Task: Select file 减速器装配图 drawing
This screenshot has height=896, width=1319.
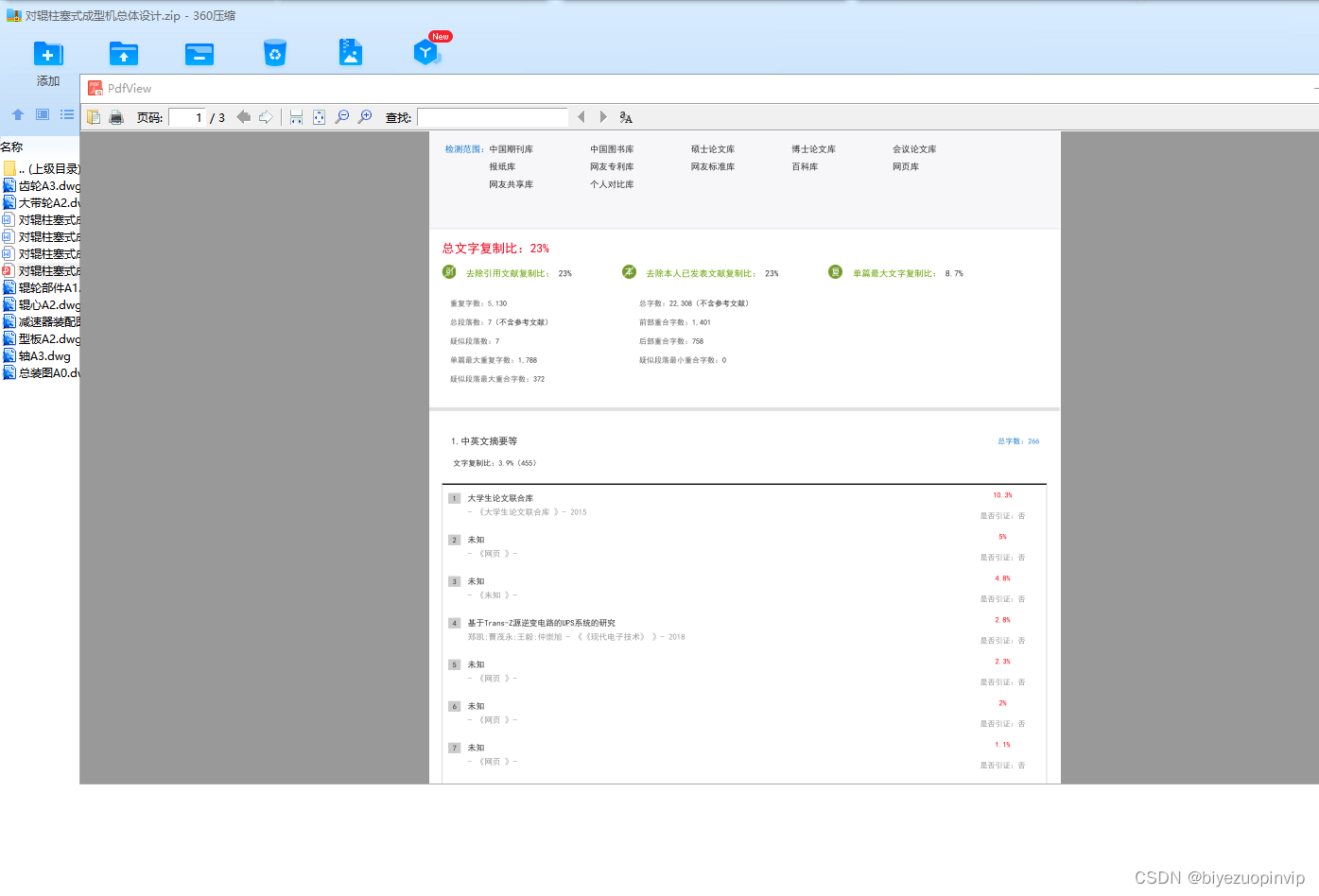Action: click(42, 322)
